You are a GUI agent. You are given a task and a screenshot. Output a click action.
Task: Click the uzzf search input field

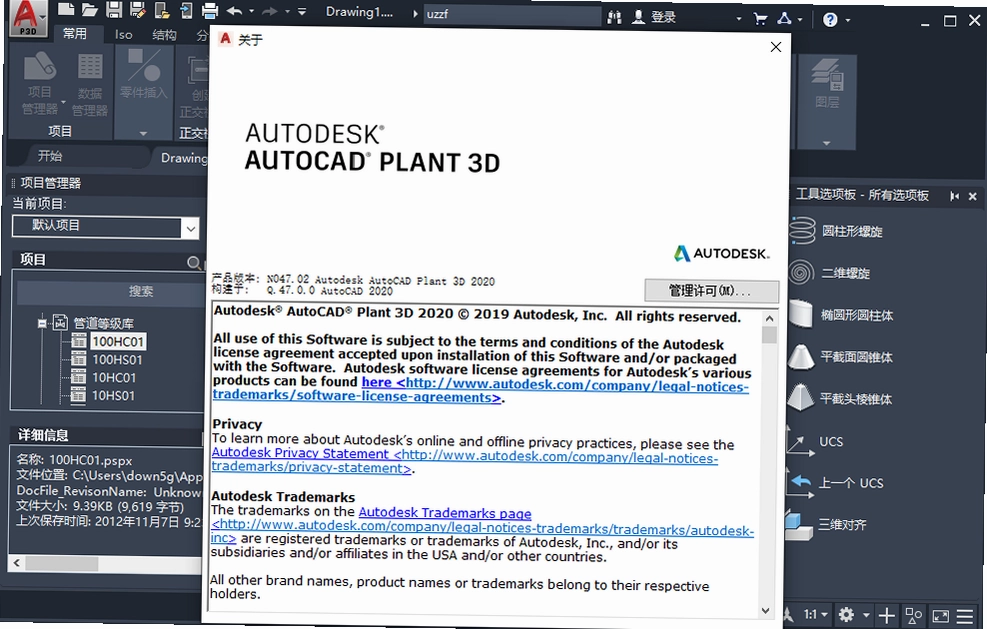pyautogui.click(x=512, y=14)
